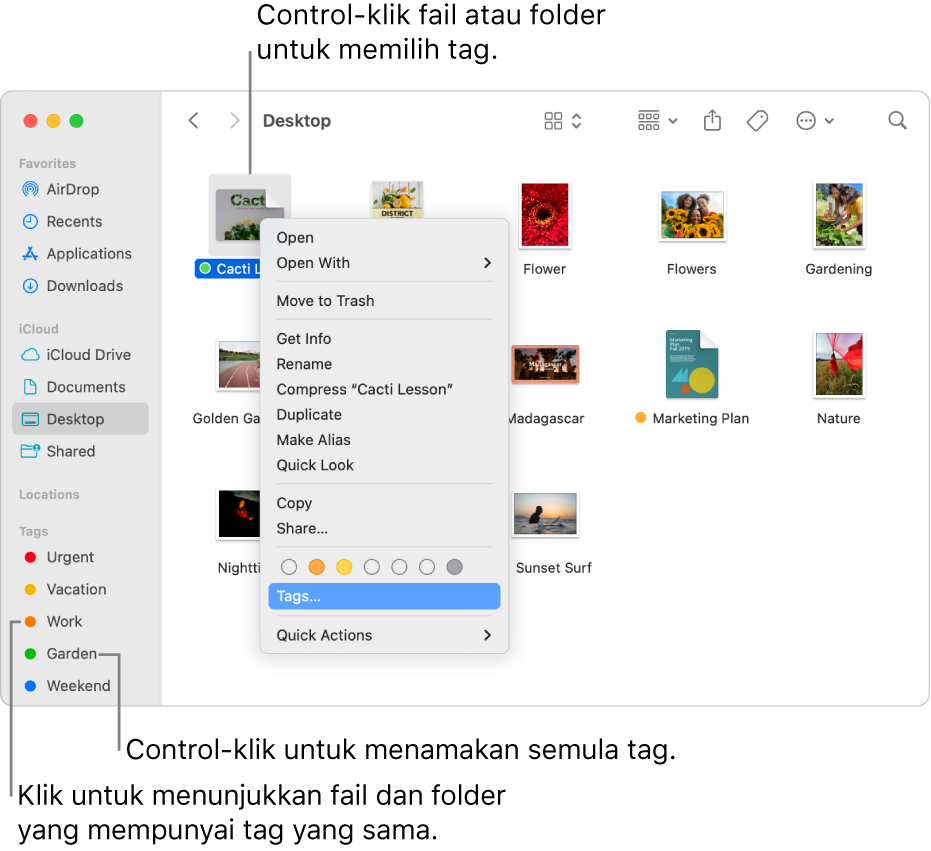Click the search magnifier icon

(897, 121)
